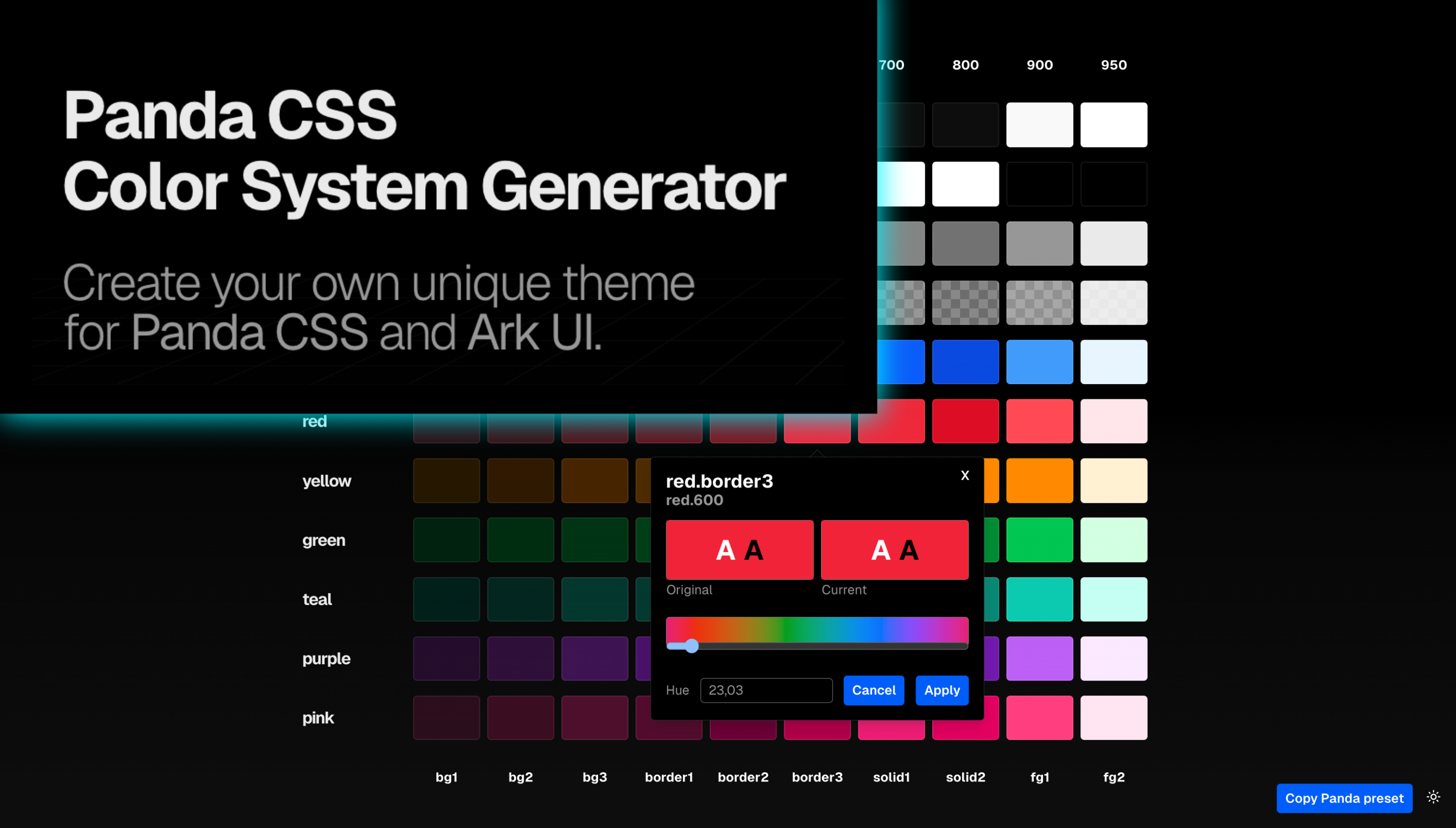Click the fg2 column label
The image size is (1456, 828).
[x=1114, y=777]
